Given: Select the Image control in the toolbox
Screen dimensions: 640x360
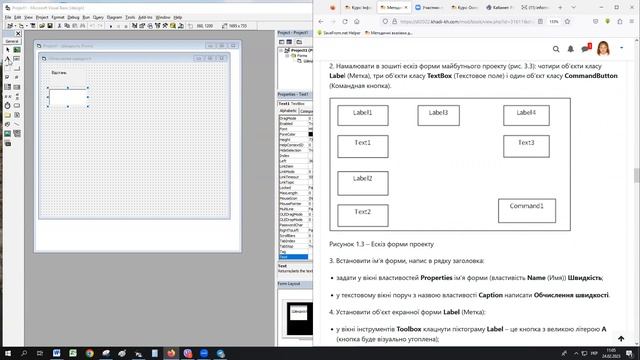Looking at the screenshot, I should [x=7, y=133].
